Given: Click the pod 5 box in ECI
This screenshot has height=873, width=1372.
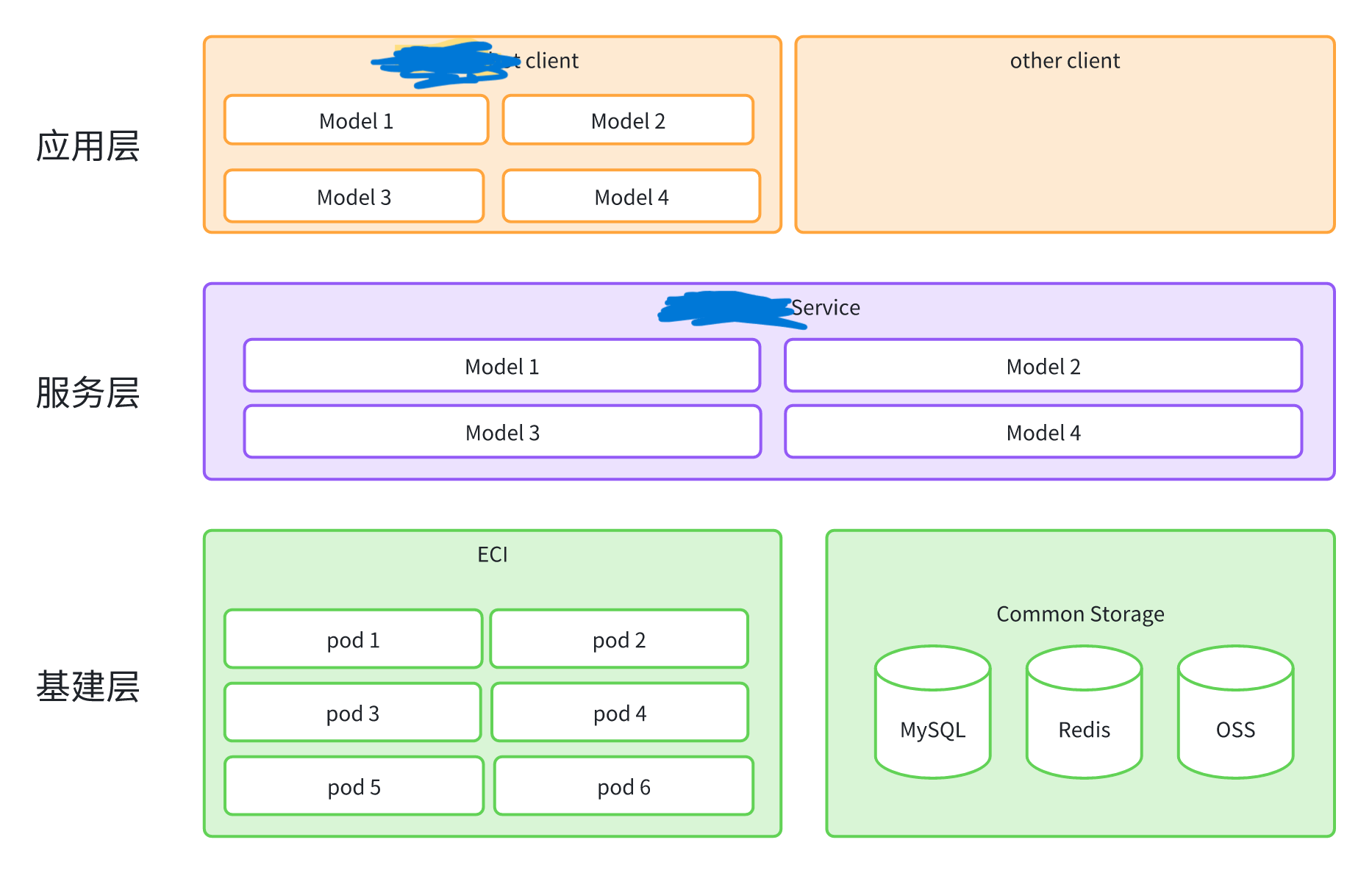Looking at the screenshot, I should click(354, 786).
